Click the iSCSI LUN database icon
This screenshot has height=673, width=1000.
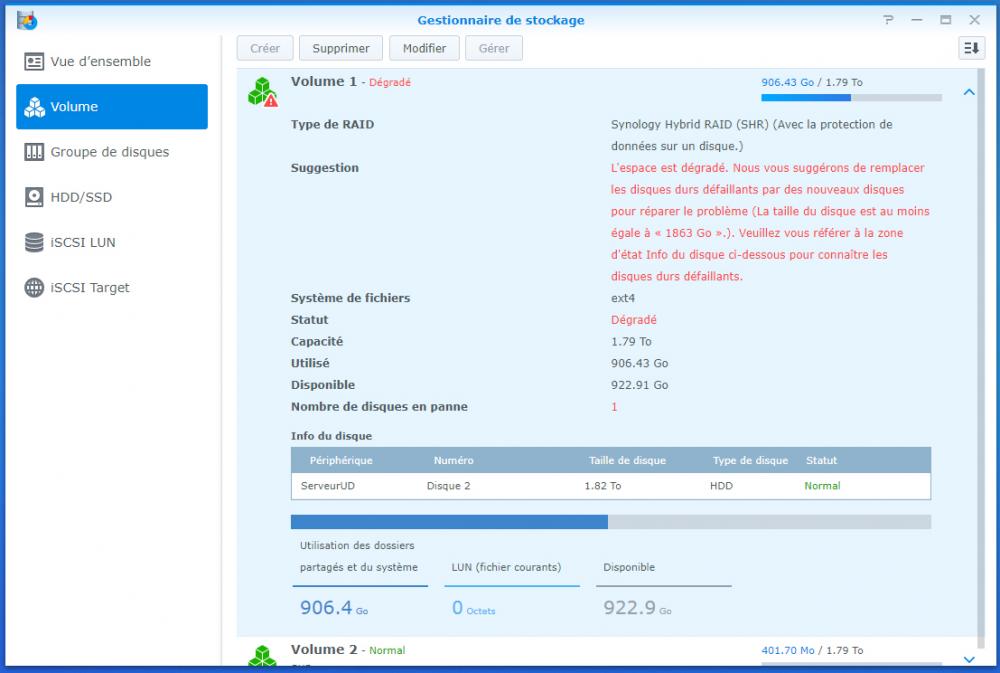pos(34,242)
